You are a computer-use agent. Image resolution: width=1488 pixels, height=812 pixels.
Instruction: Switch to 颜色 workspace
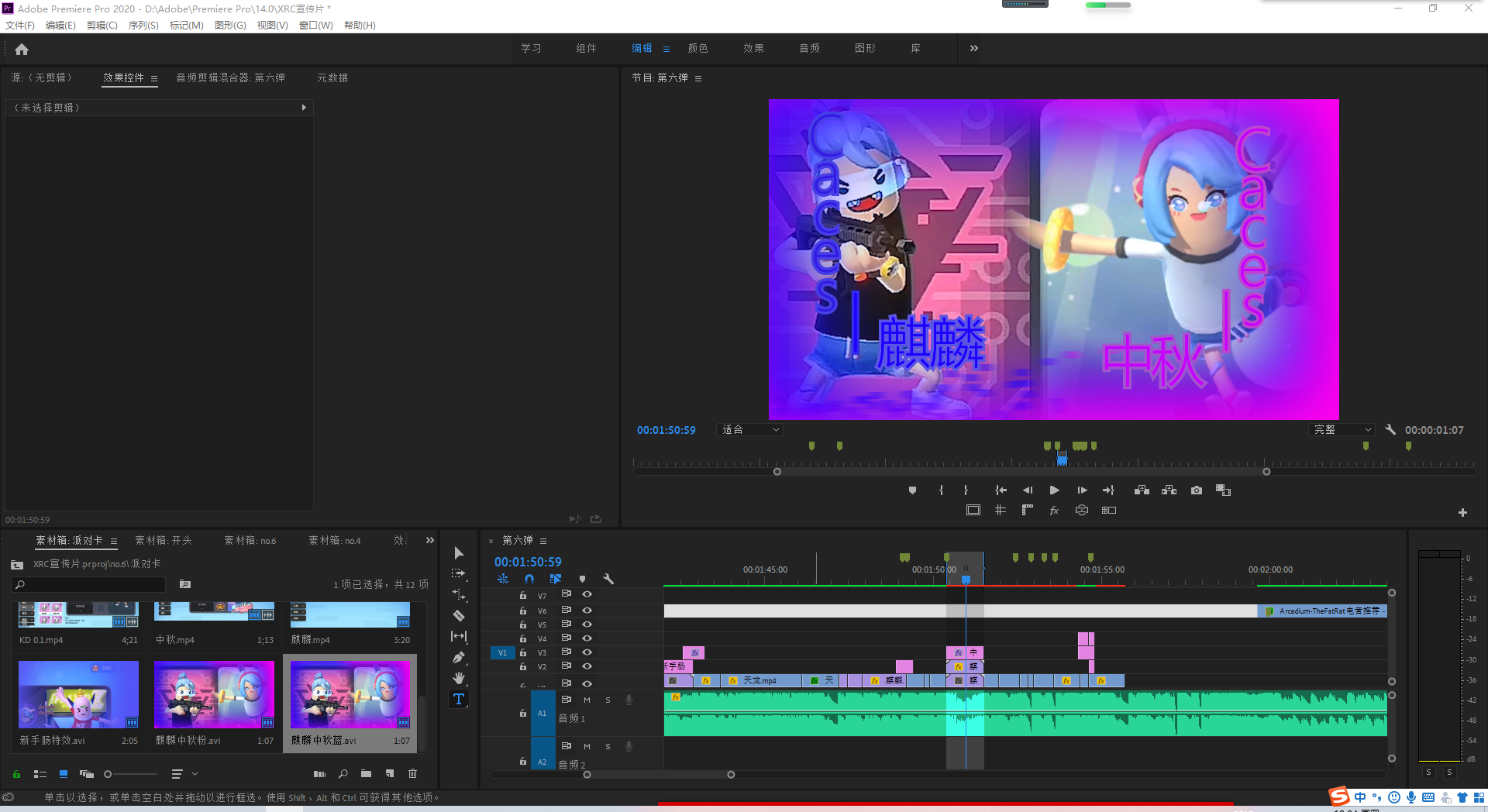pyautogui.click(x=697, y=48)
